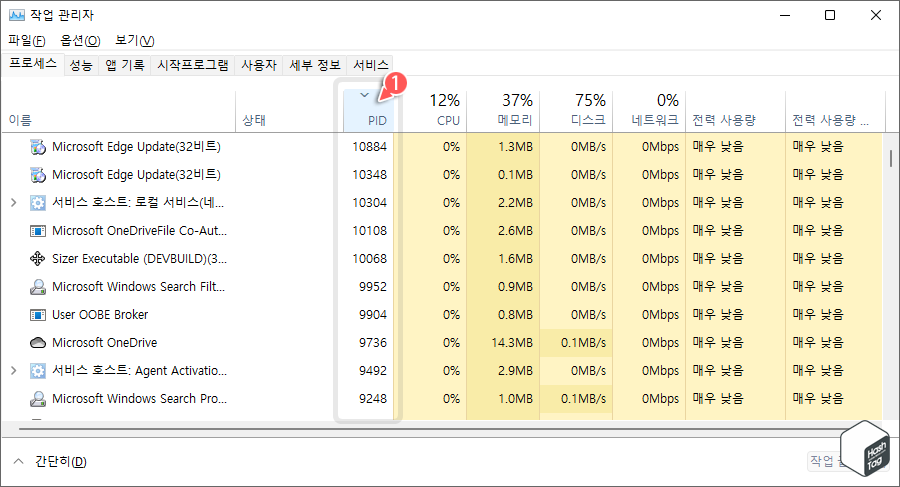Image resolution: width=900 pixels, height=487 pixels.
Task: Click the 2.9MB memory cell
Action: (x=503, y=371)
